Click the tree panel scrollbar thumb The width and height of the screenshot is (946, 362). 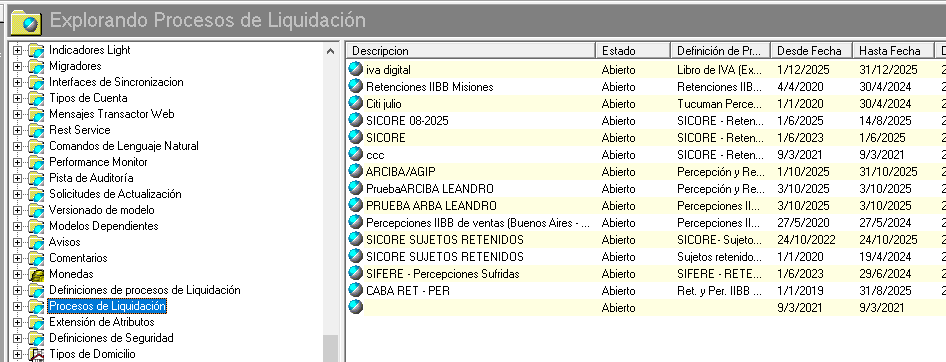(x=330, y=348)
